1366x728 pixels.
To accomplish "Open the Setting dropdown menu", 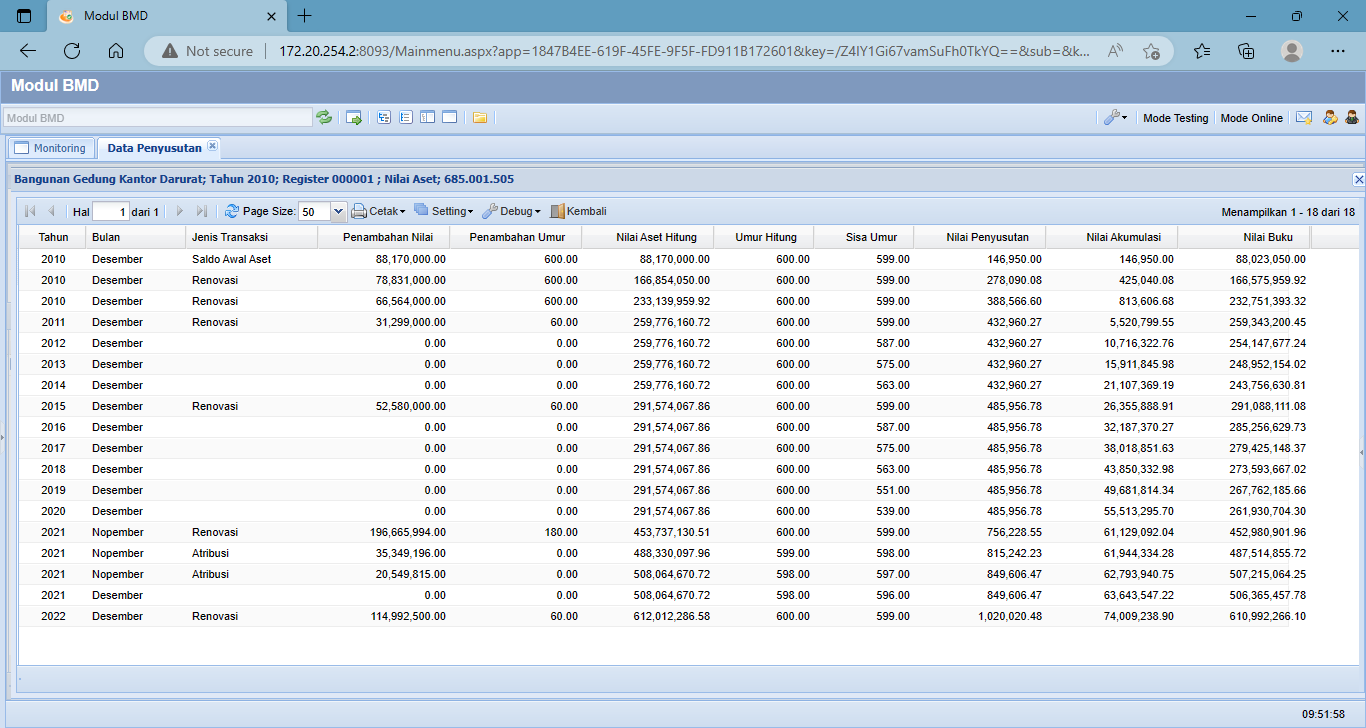I will click(443, 211).
